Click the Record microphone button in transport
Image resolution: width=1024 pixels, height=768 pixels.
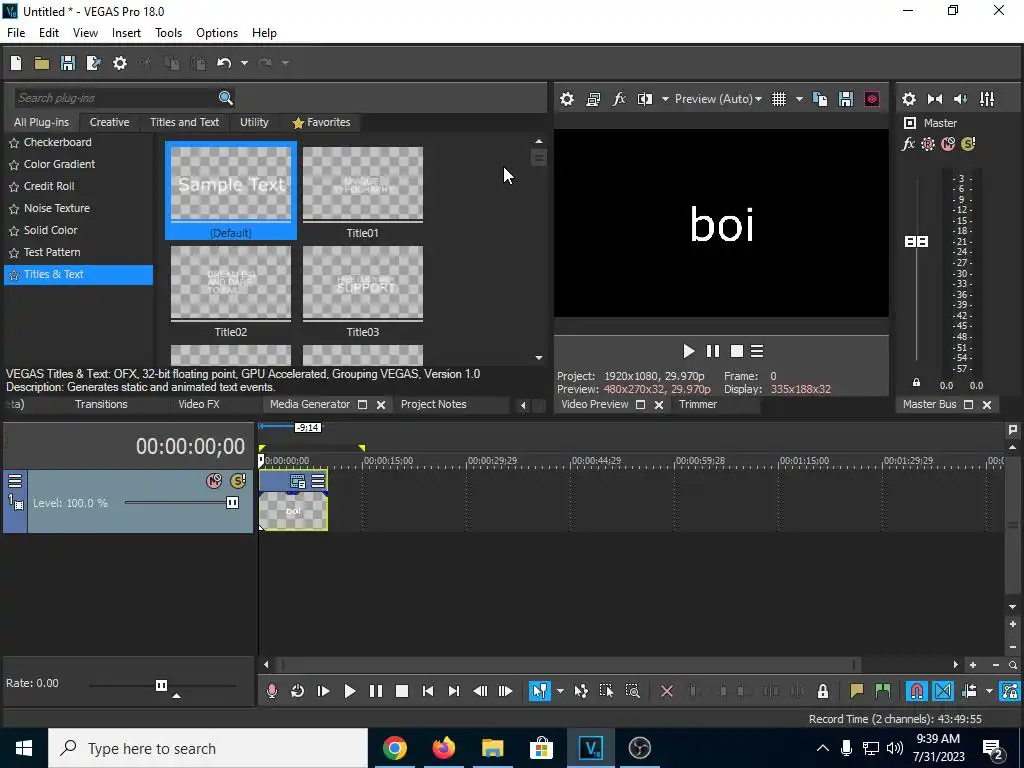272,691
